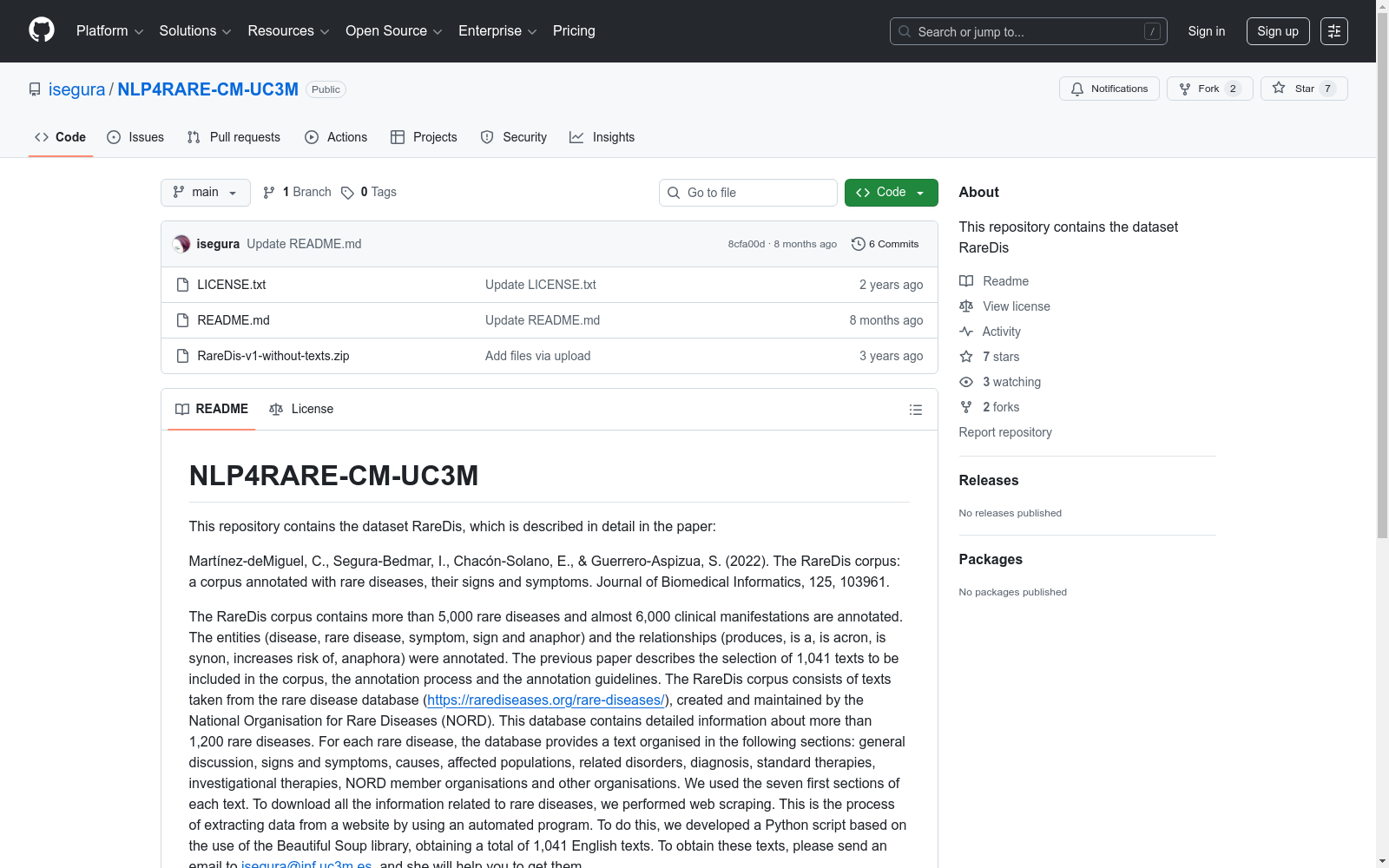
Task: Open the Report repository link
Action: [1005, 432]
